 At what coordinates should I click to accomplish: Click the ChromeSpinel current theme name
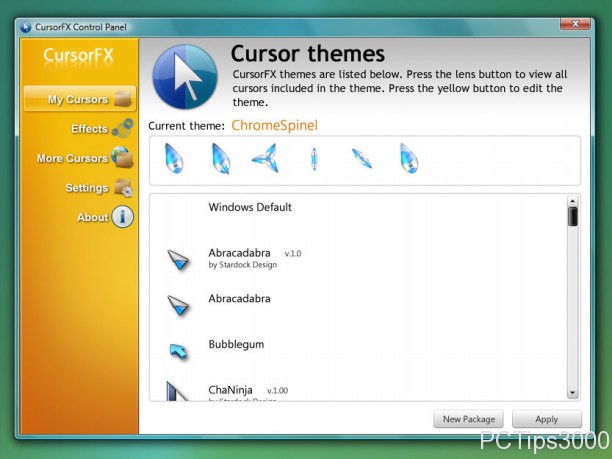[x=274, y=125]
